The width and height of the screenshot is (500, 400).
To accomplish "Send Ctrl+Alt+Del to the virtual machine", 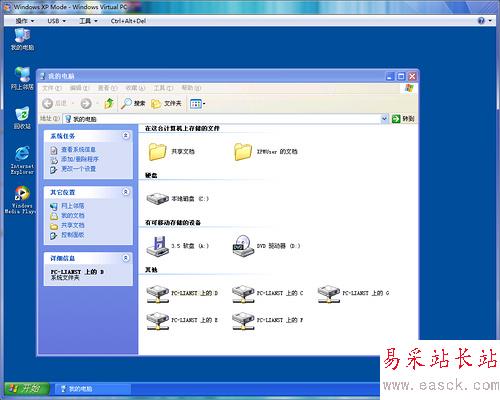I will pyautogui.click(x=128, y=21).
